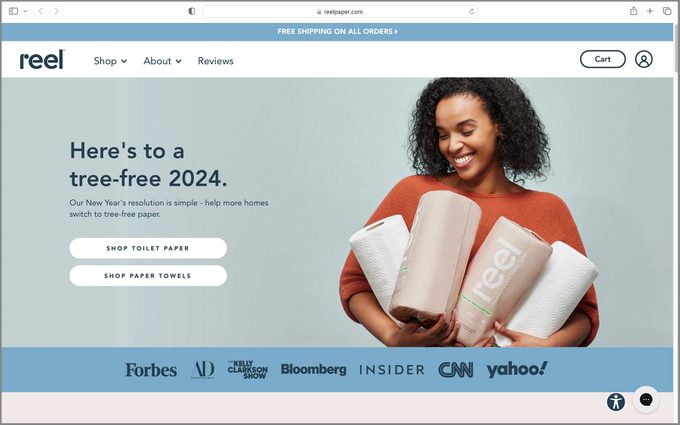The height and width of the screenshot is (425, 680).
Task: Expand the About dropdown menu
Action: [162, 61]
